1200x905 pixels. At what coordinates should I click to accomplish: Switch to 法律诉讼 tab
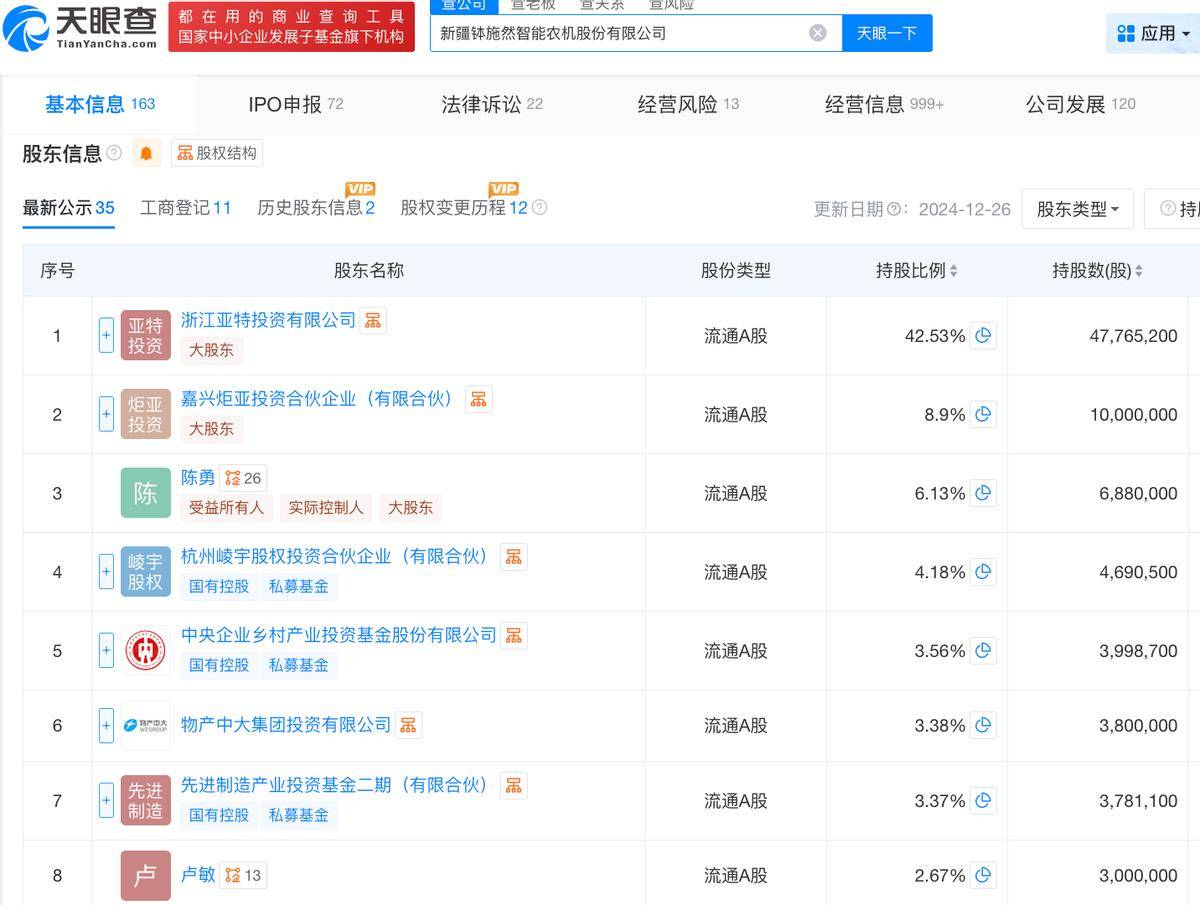click(x=491, y=104)
